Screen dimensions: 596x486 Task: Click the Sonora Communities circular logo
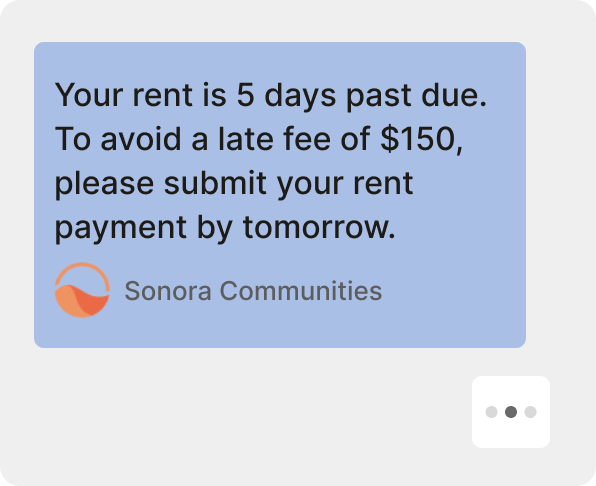(82, 290)
